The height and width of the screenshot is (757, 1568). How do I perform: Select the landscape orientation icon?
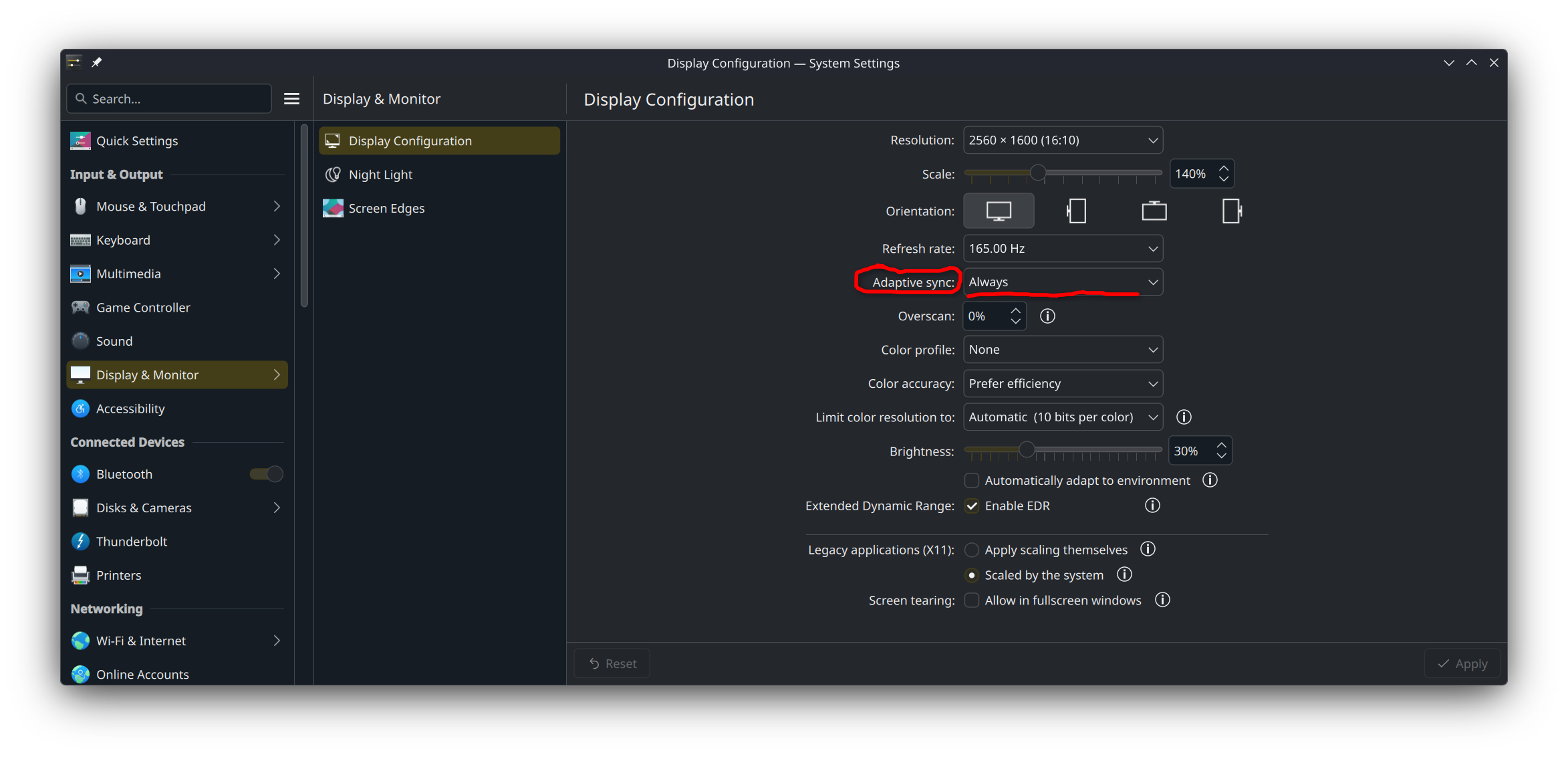pyautogui.click(x=999, y=211)
